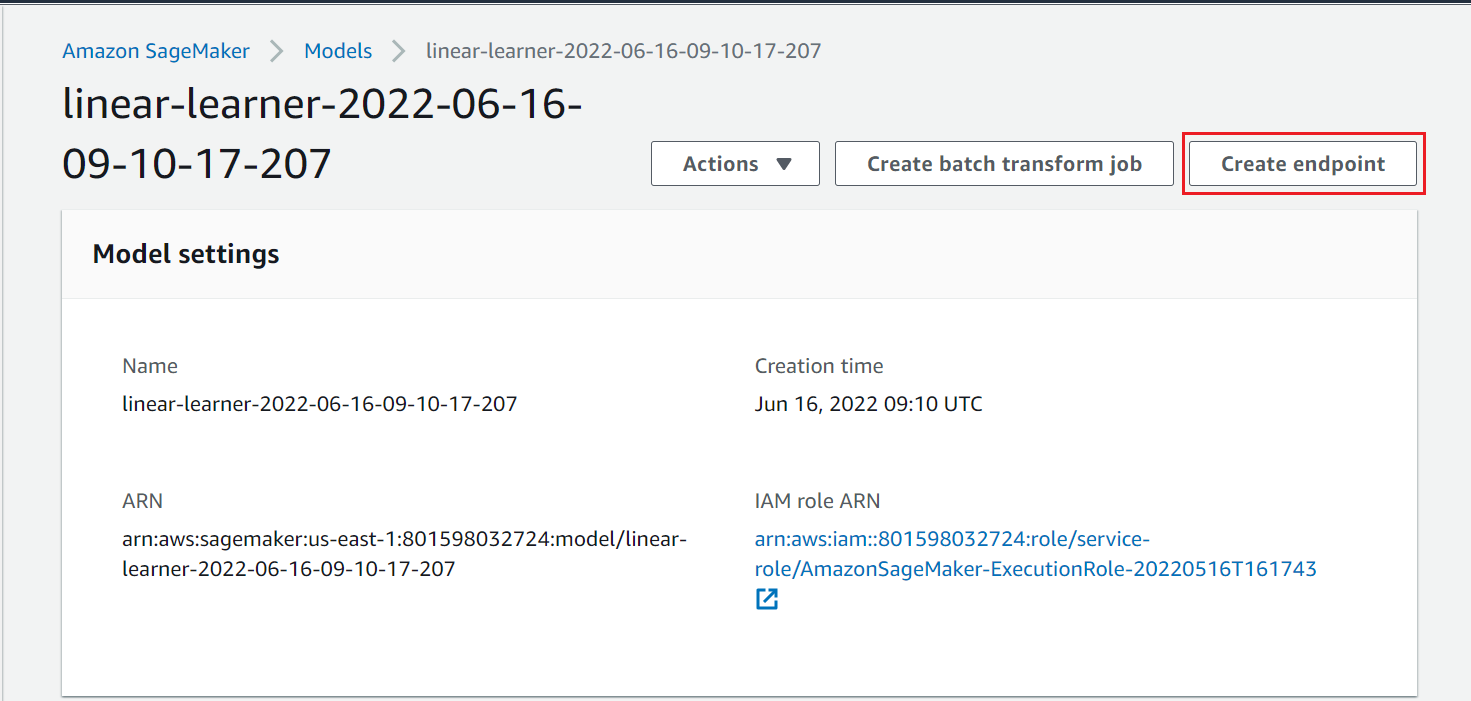Click the chevron separator after Amazon SageMaker
The height and width of the screenshot is (701, 1471).
click(277, 51)
